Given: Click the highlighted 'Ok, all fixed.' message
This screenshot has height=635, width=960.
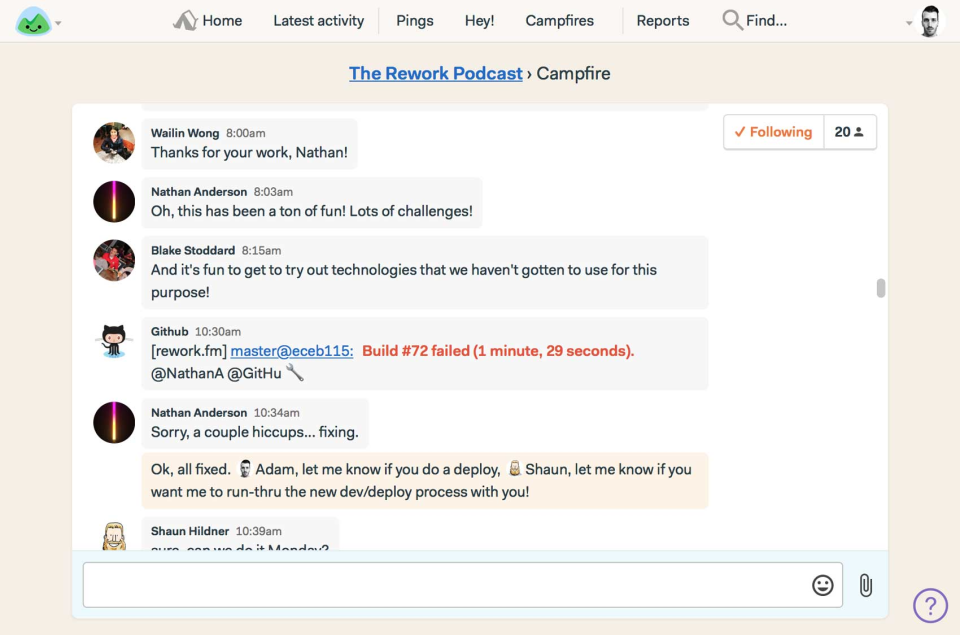Looking at the screenshot, I should (x=425, y=481).
